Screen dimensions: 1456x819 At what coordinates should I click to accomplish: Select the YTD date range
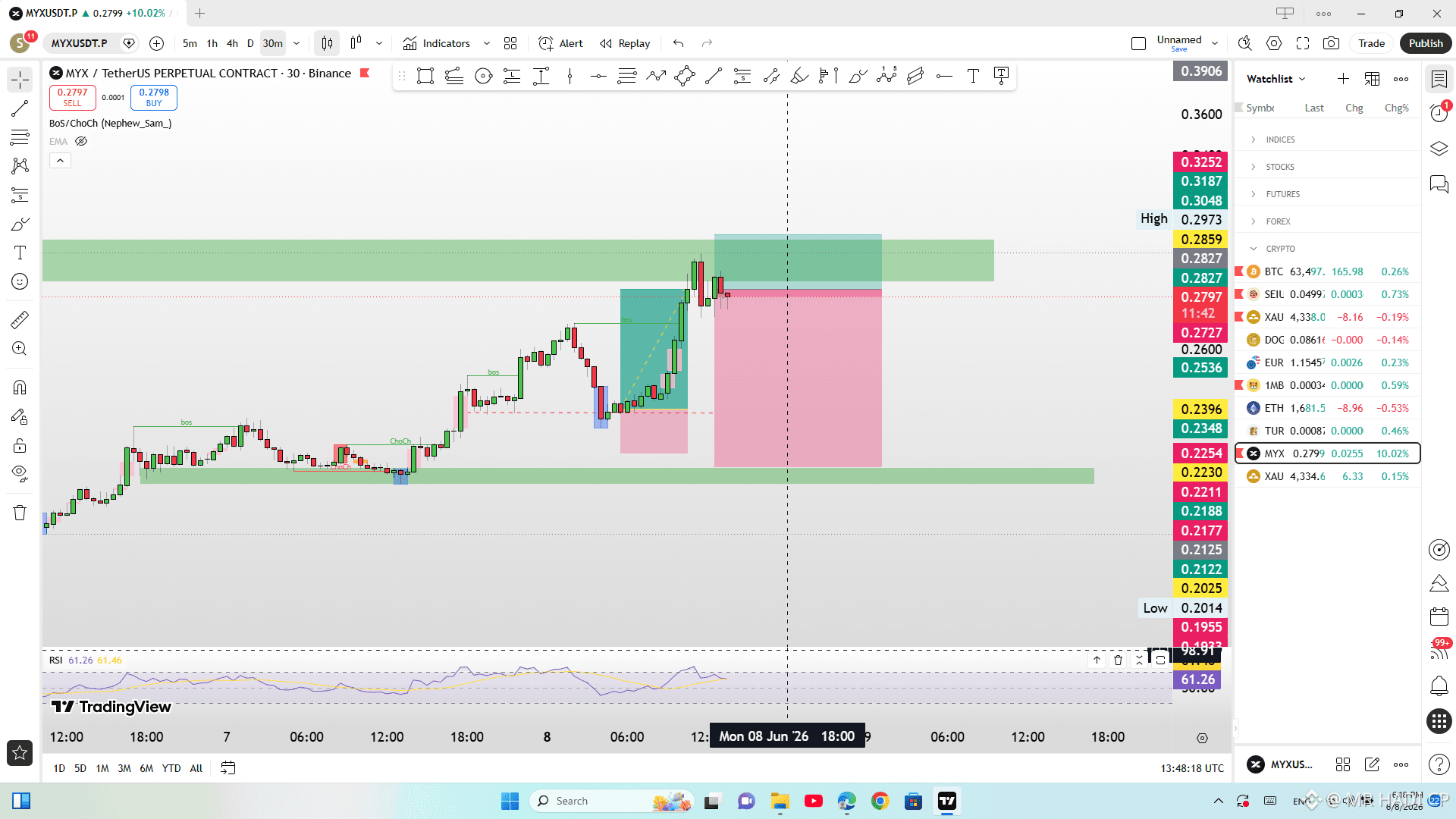tap(171, 768)
